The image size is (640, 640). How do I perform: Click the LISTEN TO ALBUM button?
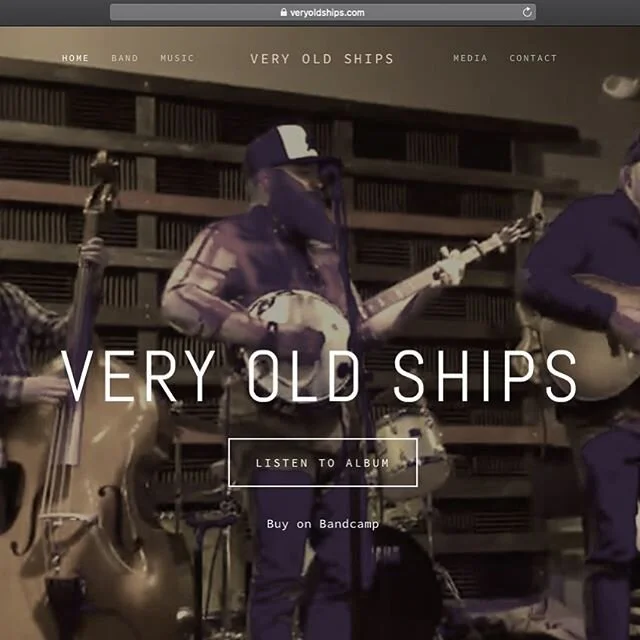[x=323, y=462]
